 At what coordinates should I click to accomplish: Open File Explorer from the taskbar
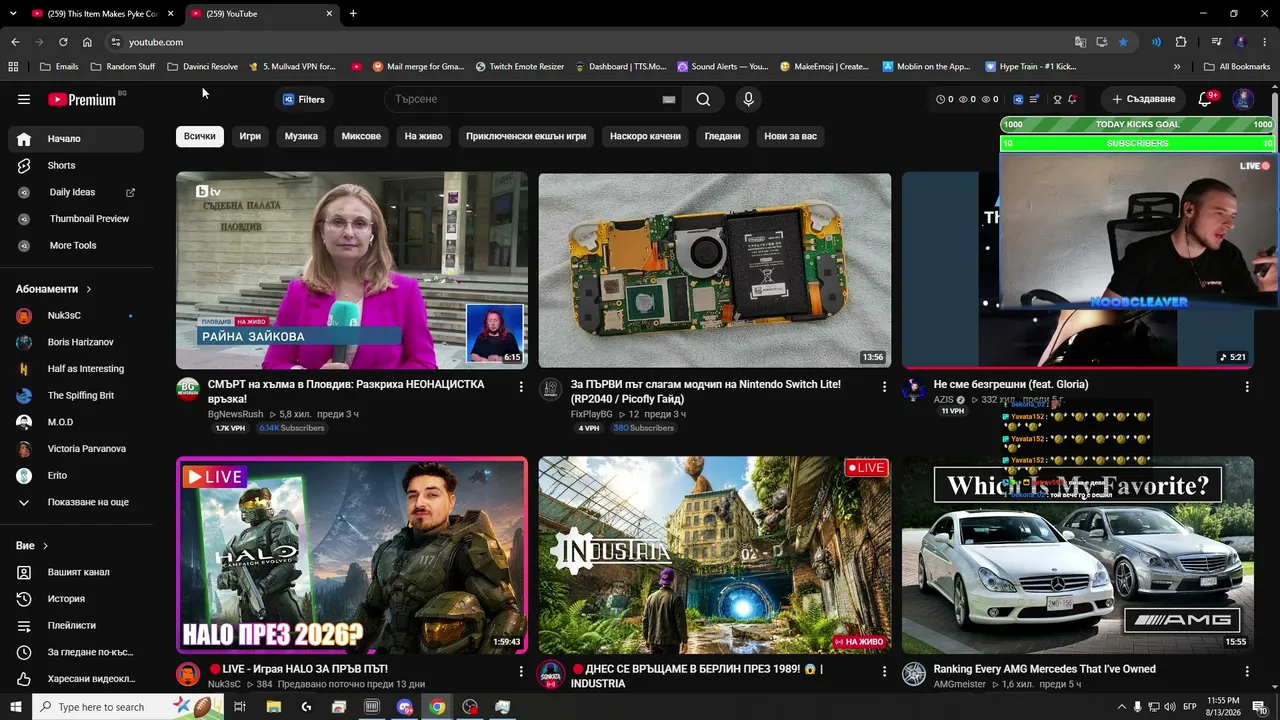pyautogui.click(x=274, y=707)
